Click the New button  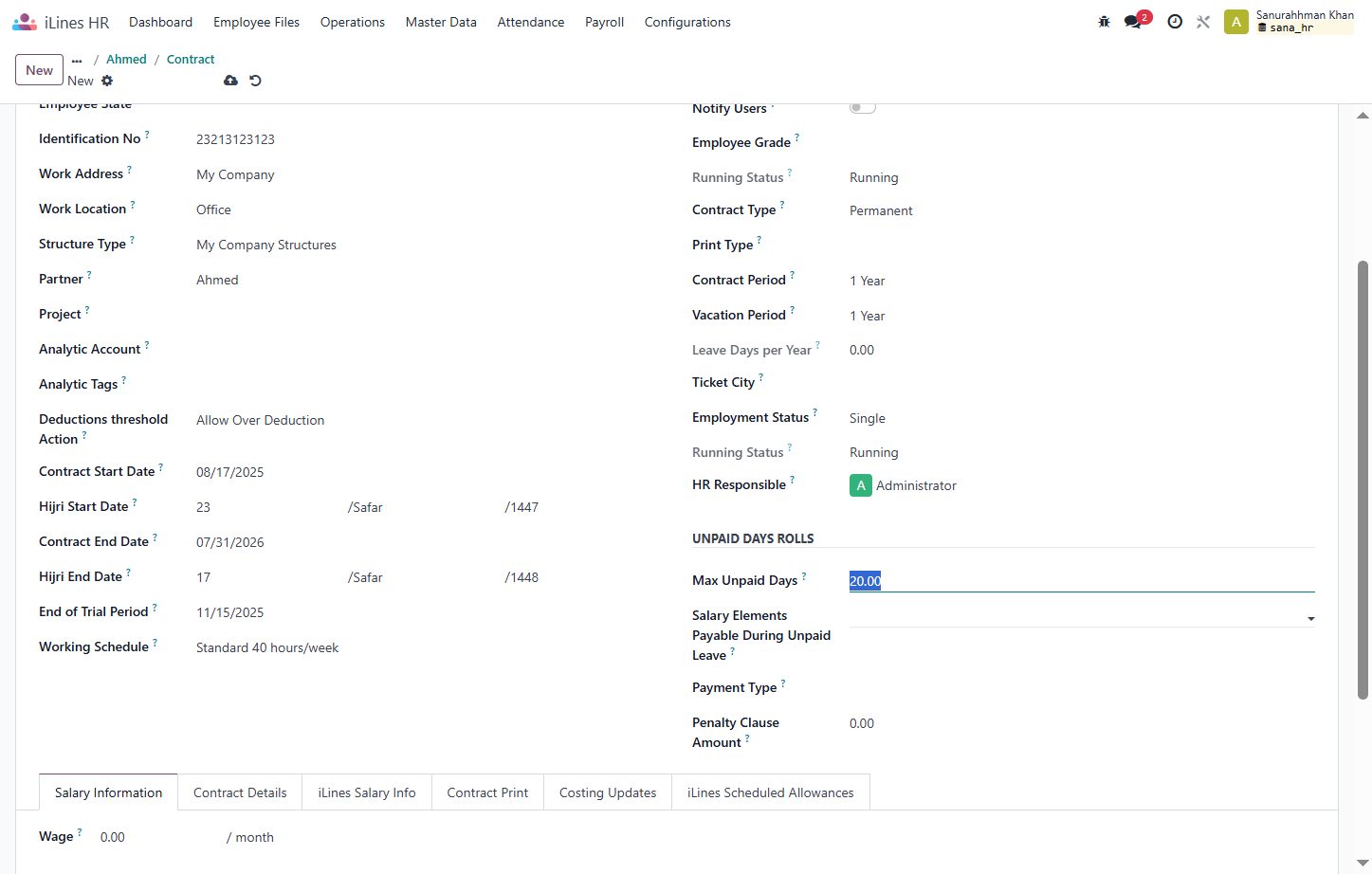(39, 70)
